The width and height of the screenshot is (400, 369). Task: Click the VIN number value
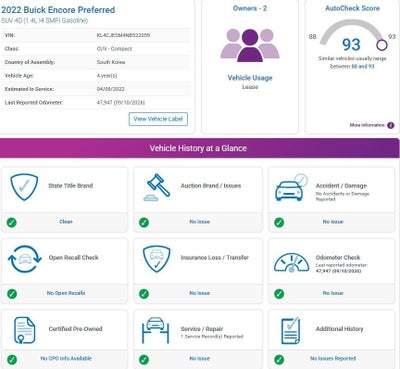123,35
